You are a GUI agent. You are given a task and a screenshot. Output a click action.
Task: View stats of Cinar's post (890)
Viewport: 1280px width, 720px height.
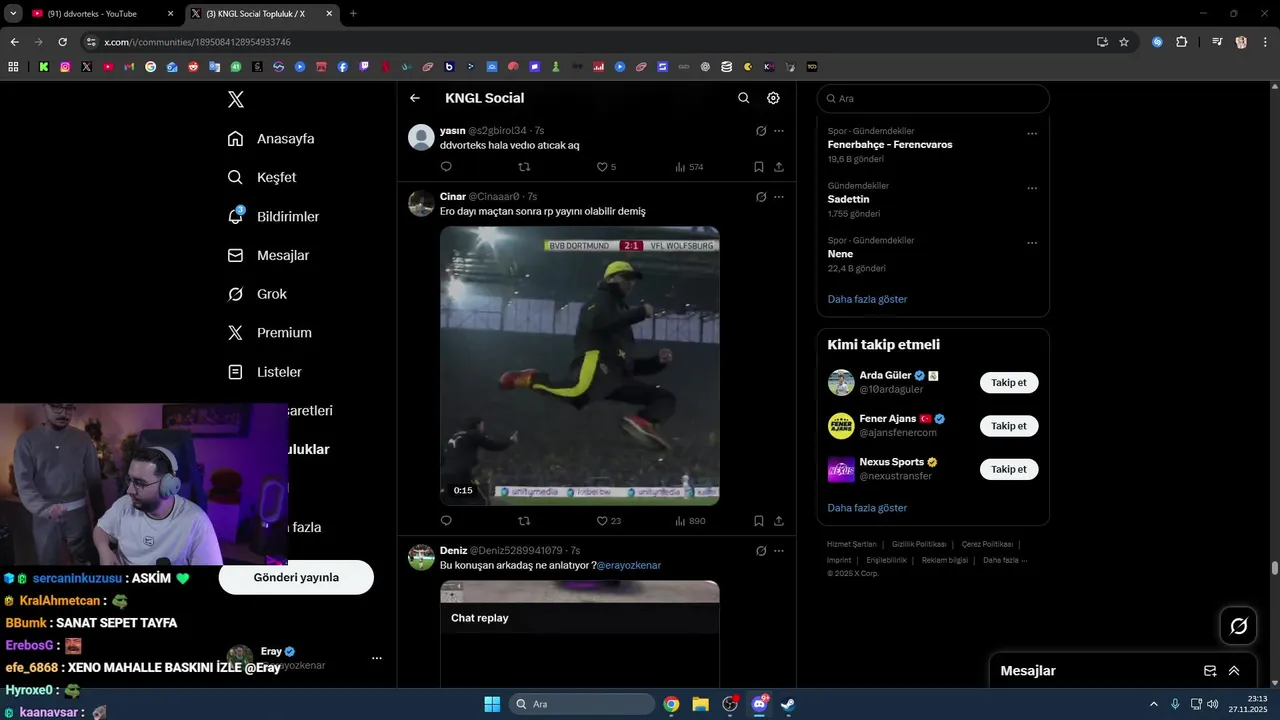click(x=690, y=521)
